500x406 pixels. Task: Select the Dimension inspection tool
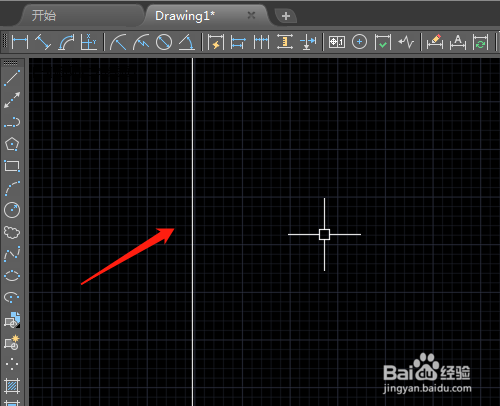383,42
